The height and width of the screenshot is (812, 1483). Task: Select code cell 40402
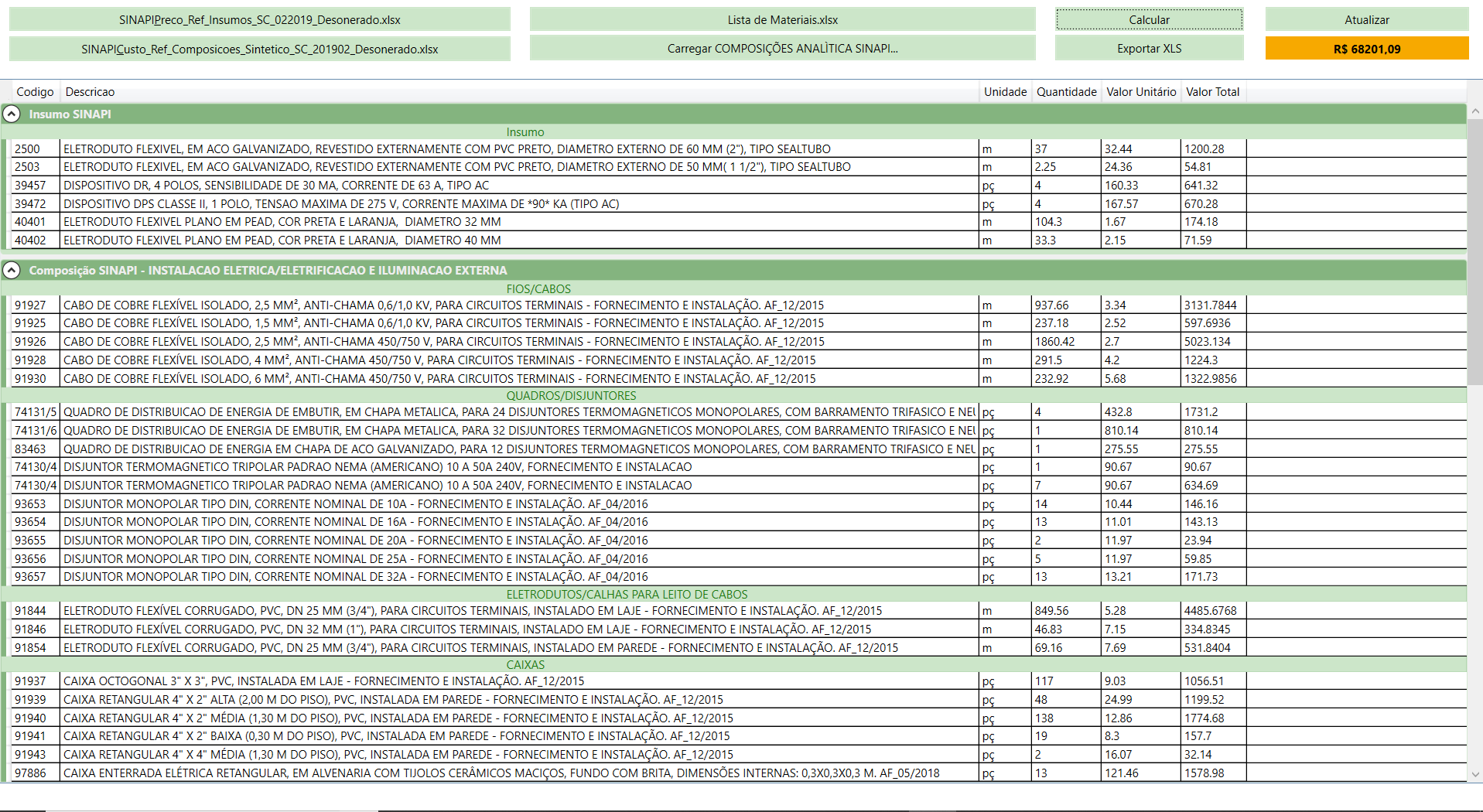(36, 241)
